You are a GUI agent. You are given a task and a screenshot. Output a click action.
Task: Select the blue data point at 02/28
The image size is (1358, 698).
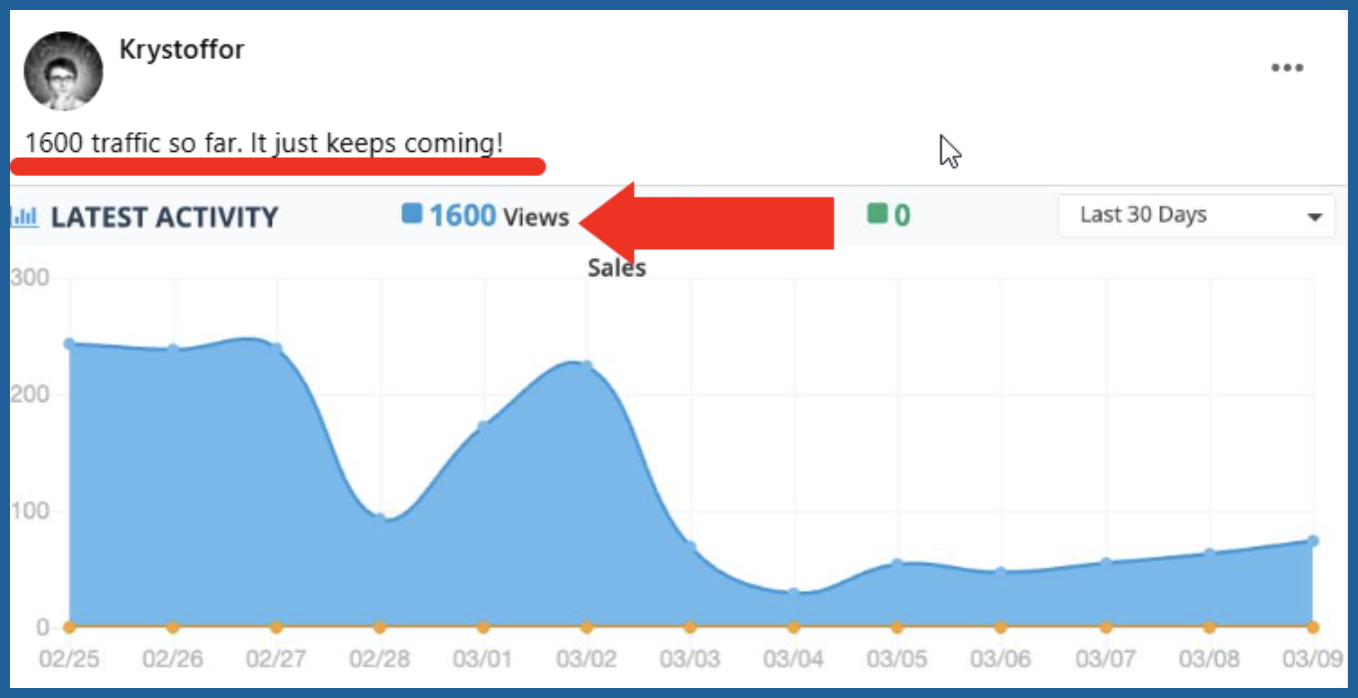point(380,518)
